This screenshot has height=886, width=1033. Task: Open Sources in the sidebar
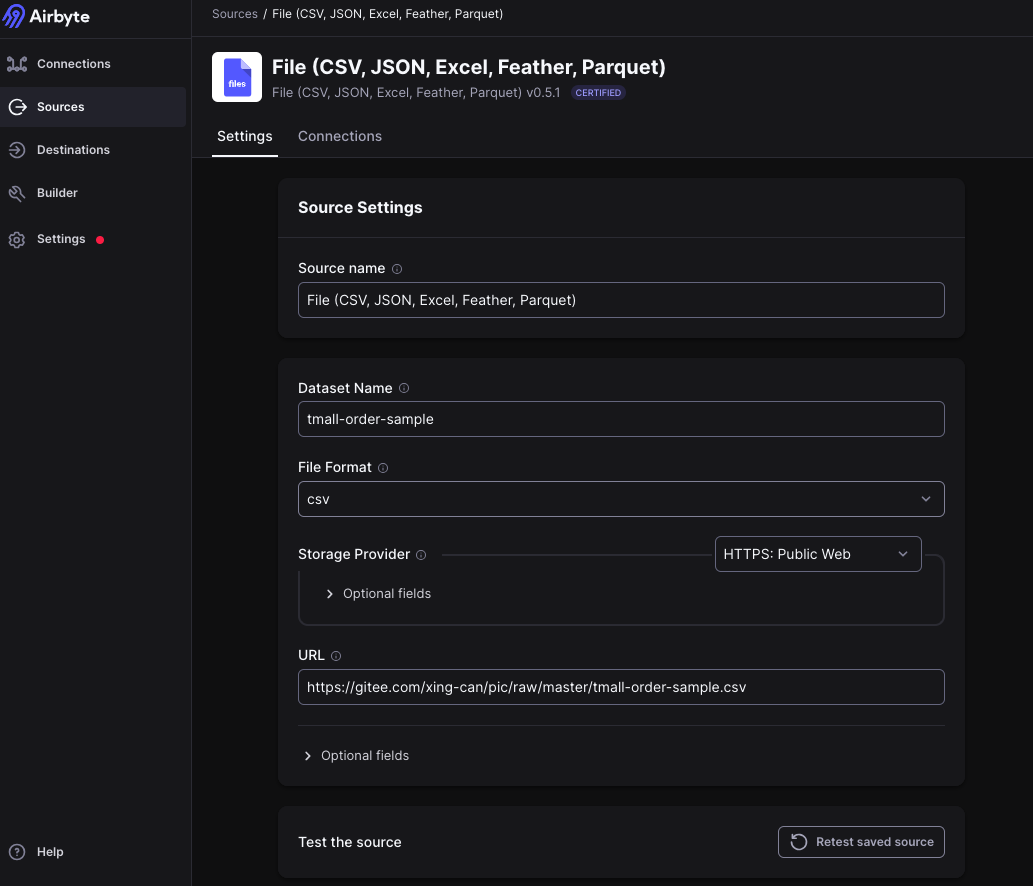[x=93, y=107]
